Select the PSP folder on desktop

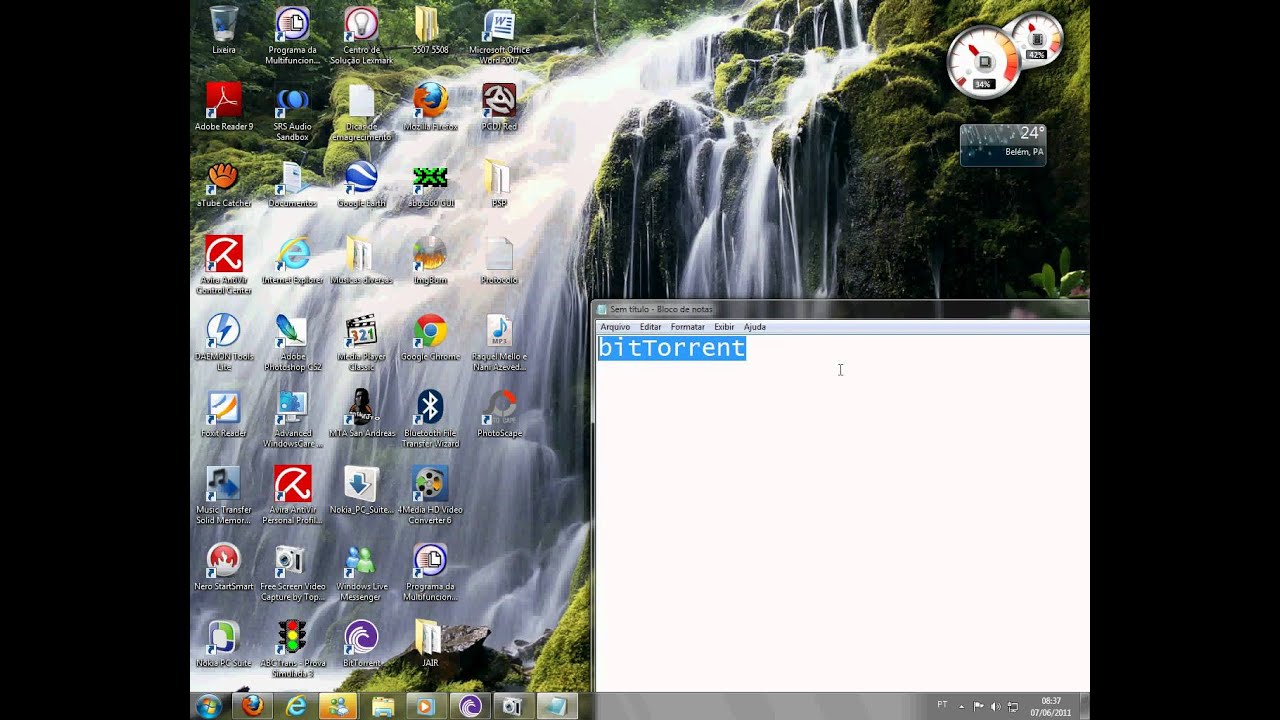click(499, 185)
